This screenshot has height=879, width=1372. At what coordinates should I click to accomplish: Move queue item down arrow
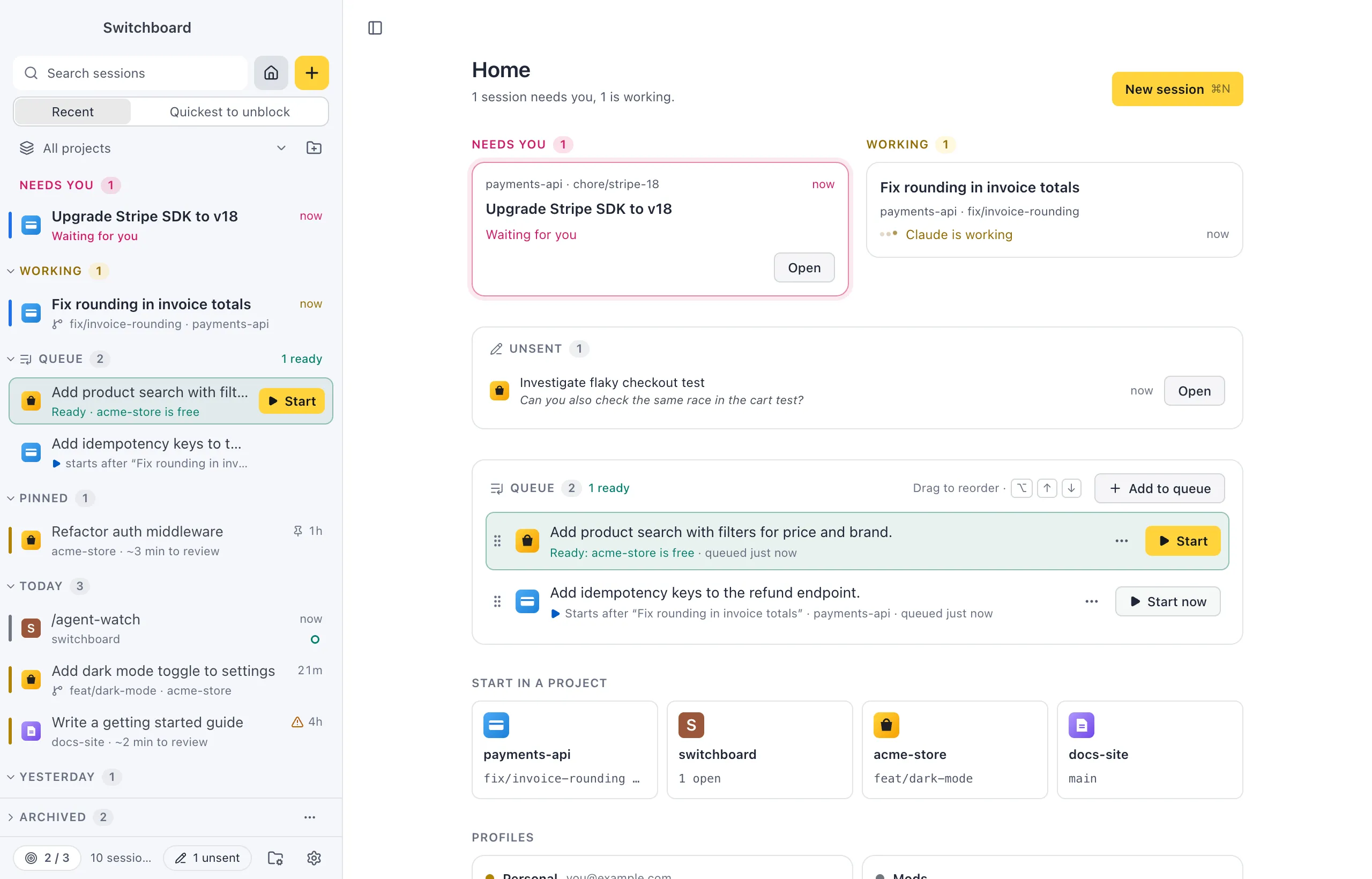(x=1071, y=488)
